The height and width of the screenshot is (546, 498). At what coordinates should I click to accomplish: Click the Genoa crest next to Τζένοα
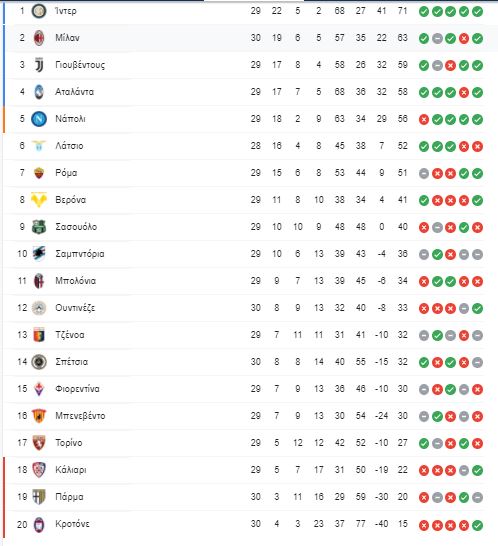39,335
